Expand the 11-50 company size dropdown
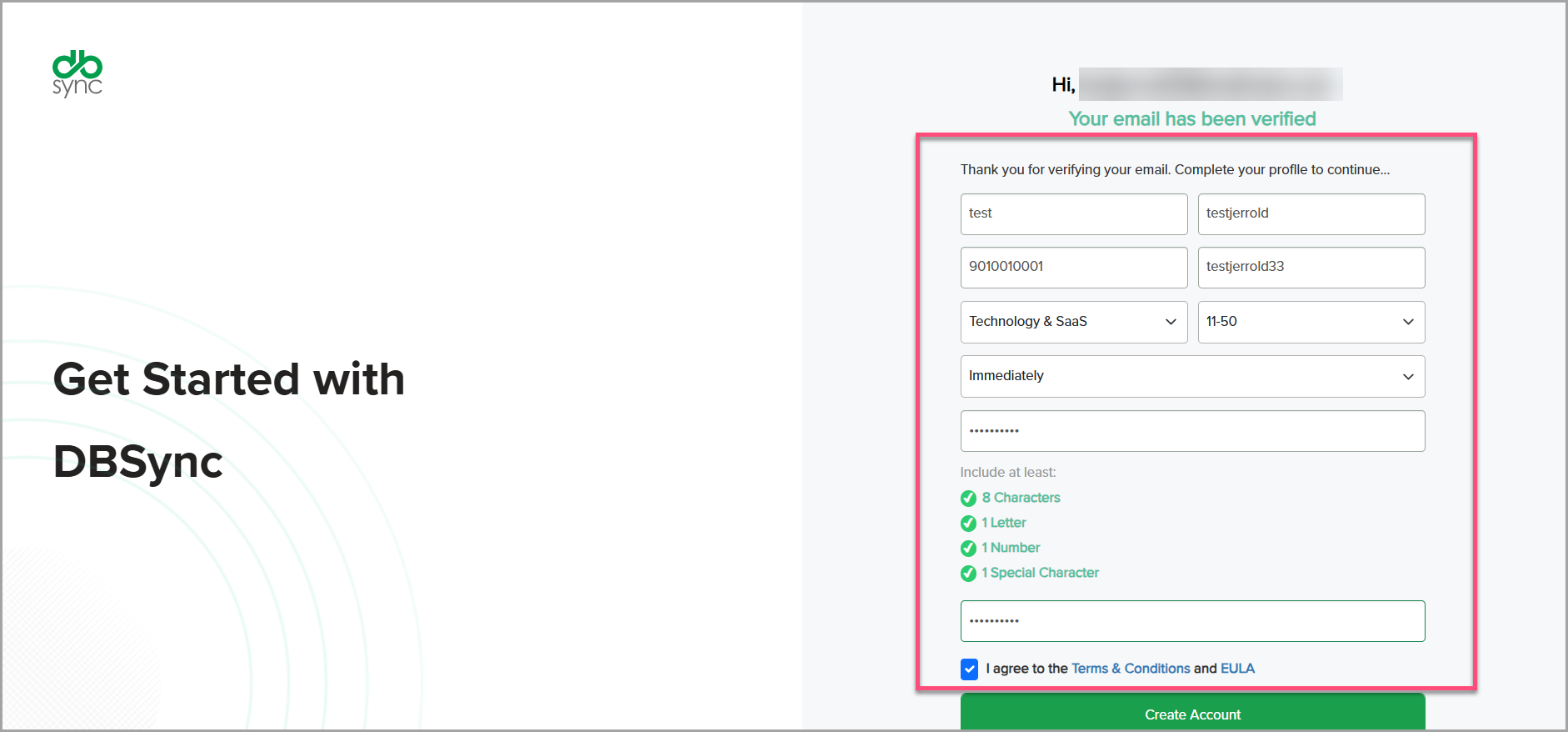 1311,322
